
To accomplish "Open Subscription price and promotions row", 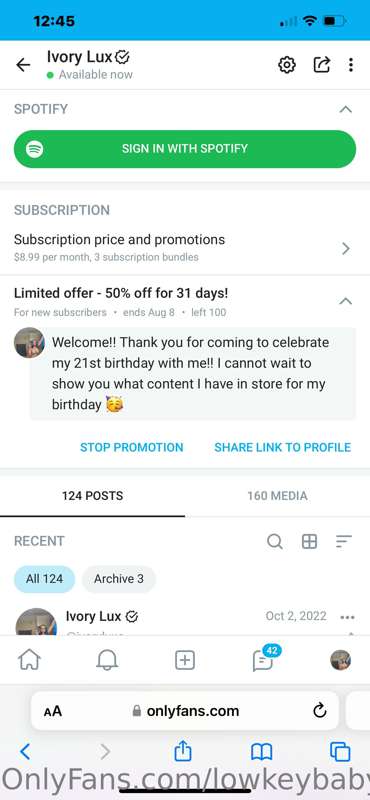I will coord(185,247).
